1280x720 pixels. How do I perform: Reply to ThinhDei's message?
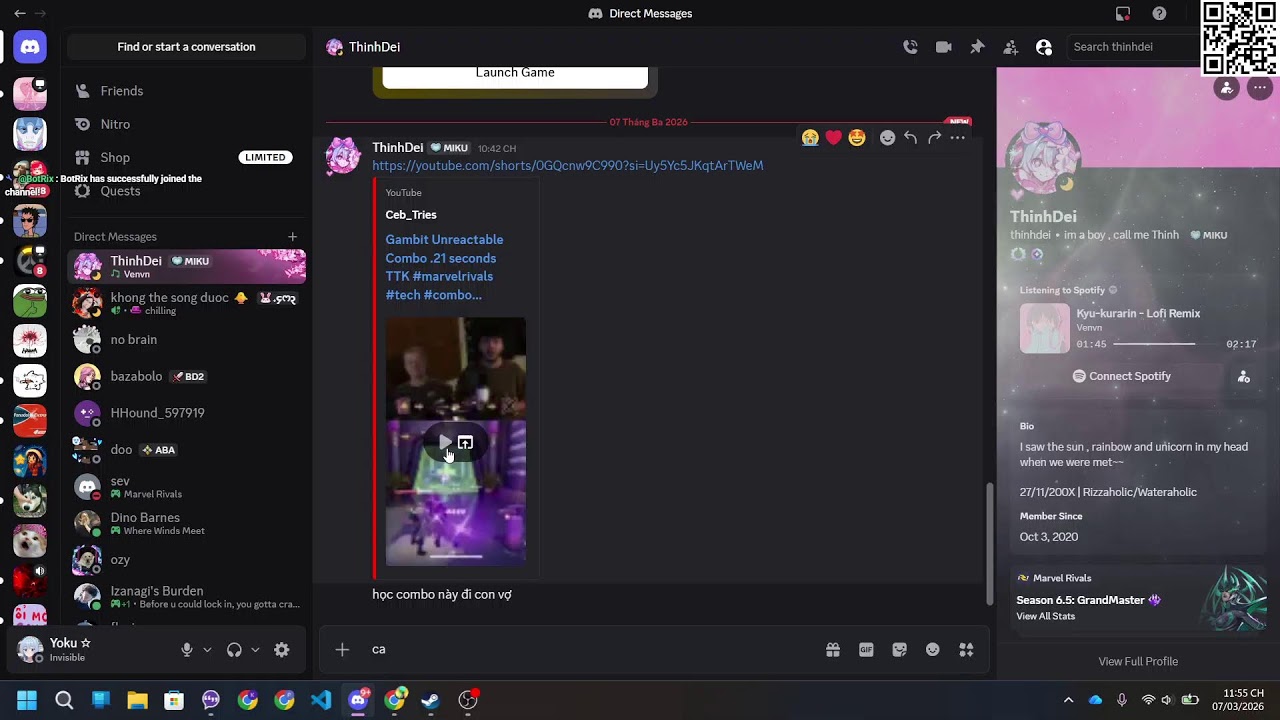pos(910,138)
